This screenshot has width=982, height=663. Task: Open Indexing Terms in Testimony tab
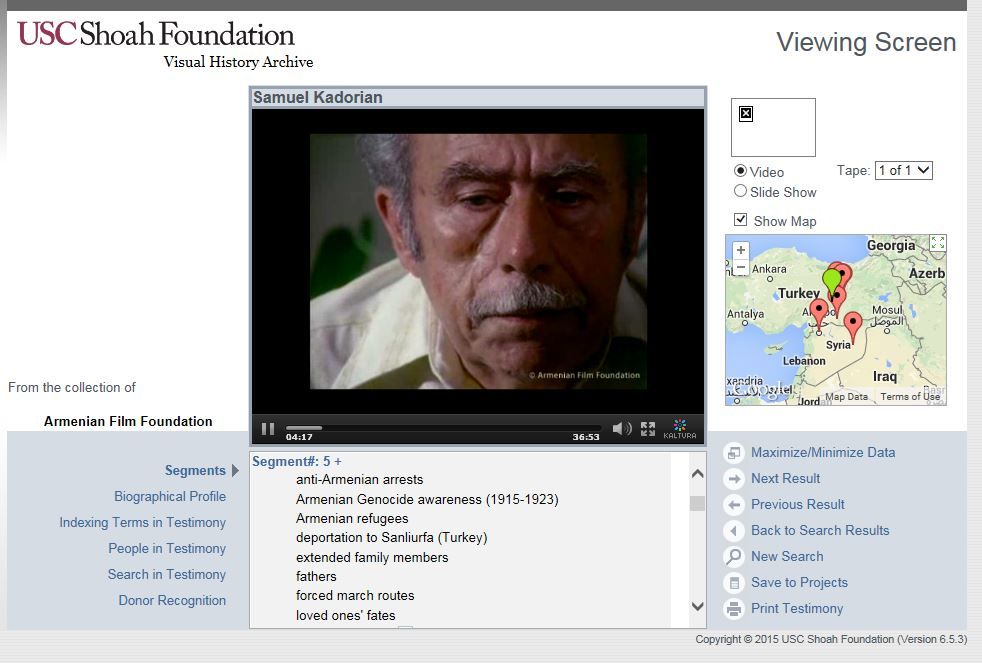click(142, 523)
